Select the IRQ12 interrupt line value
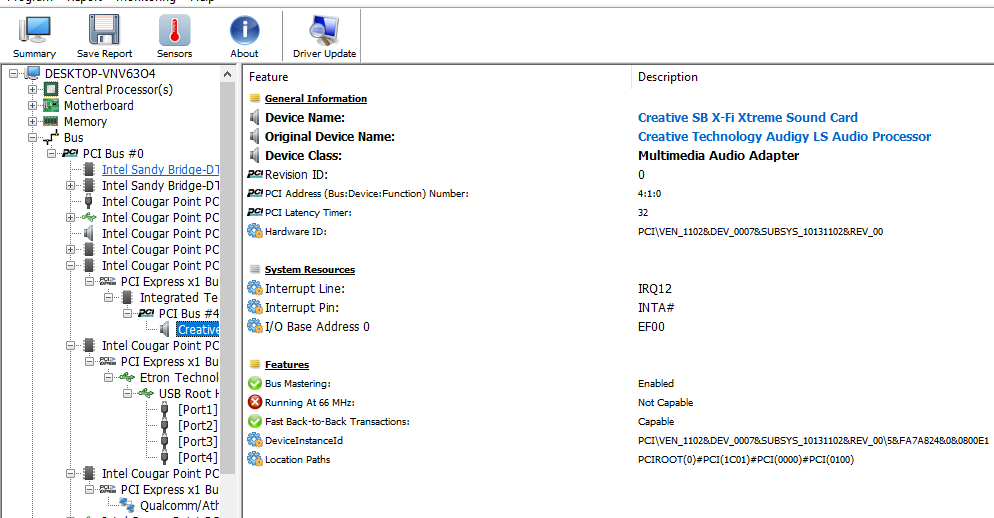Viewport: 994px width, 518px height. point(655,288)
